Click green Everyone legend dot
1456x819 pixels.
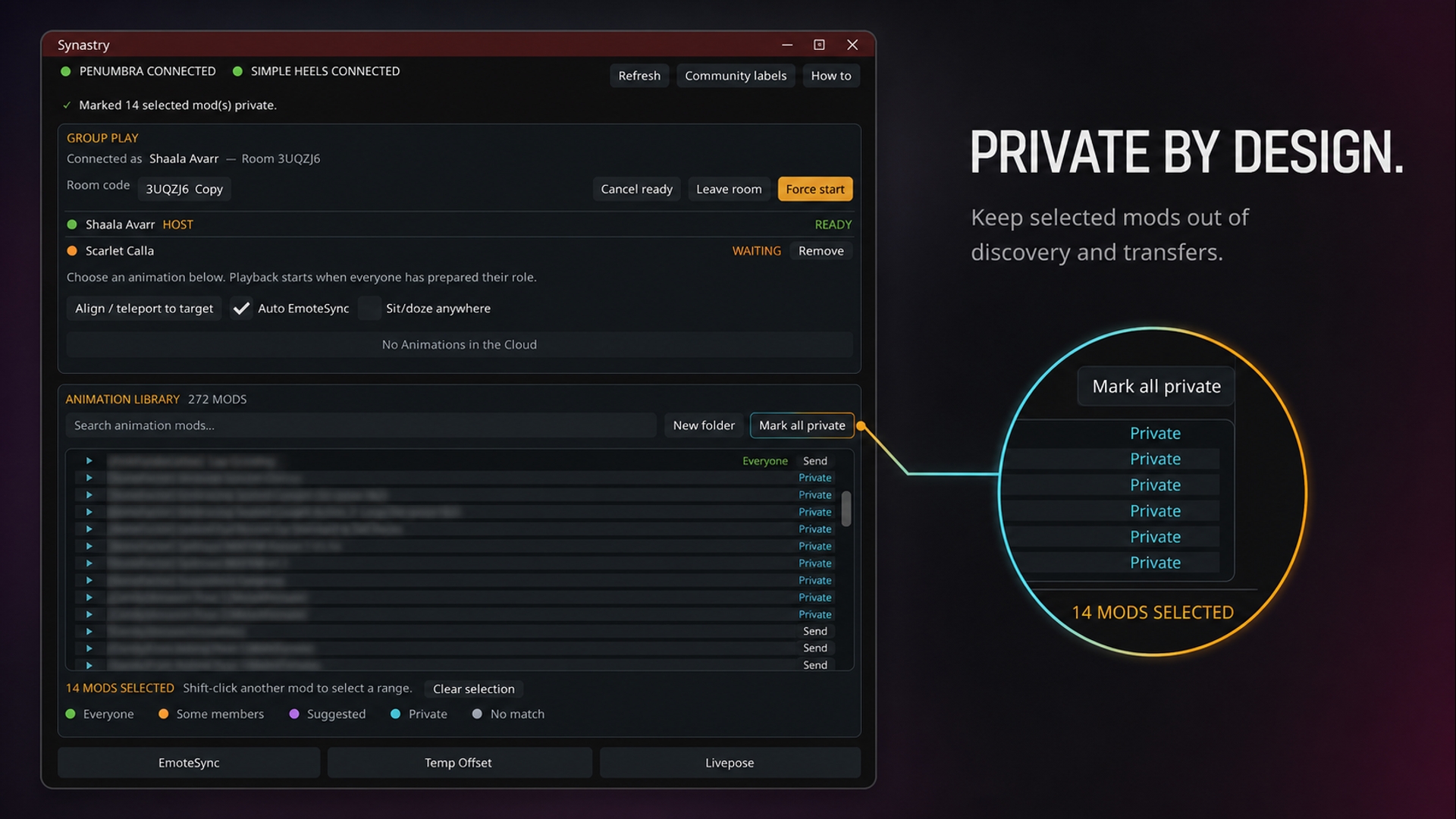[71, 714]
